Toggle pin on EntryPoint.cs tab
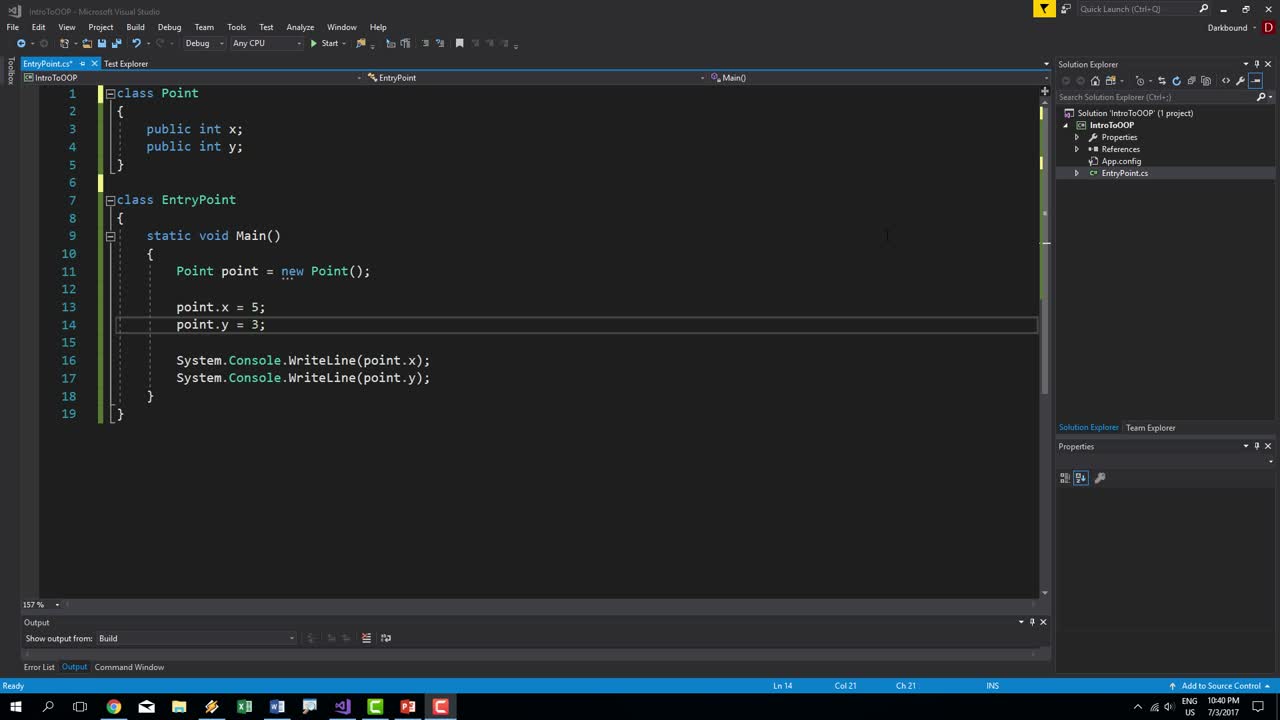Viewport: 1280px width, 720px height. tap(82, 64)
